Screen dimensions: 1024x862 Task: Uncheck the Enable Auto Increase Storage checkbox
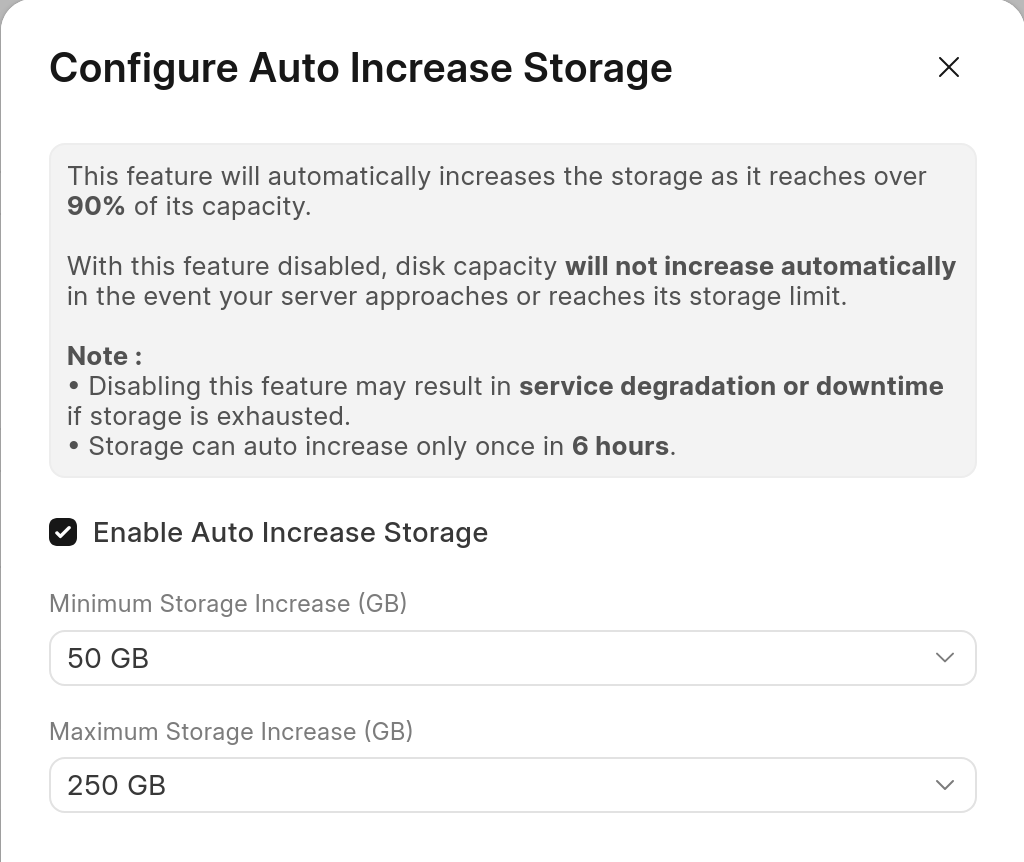(x=63, y=532)
